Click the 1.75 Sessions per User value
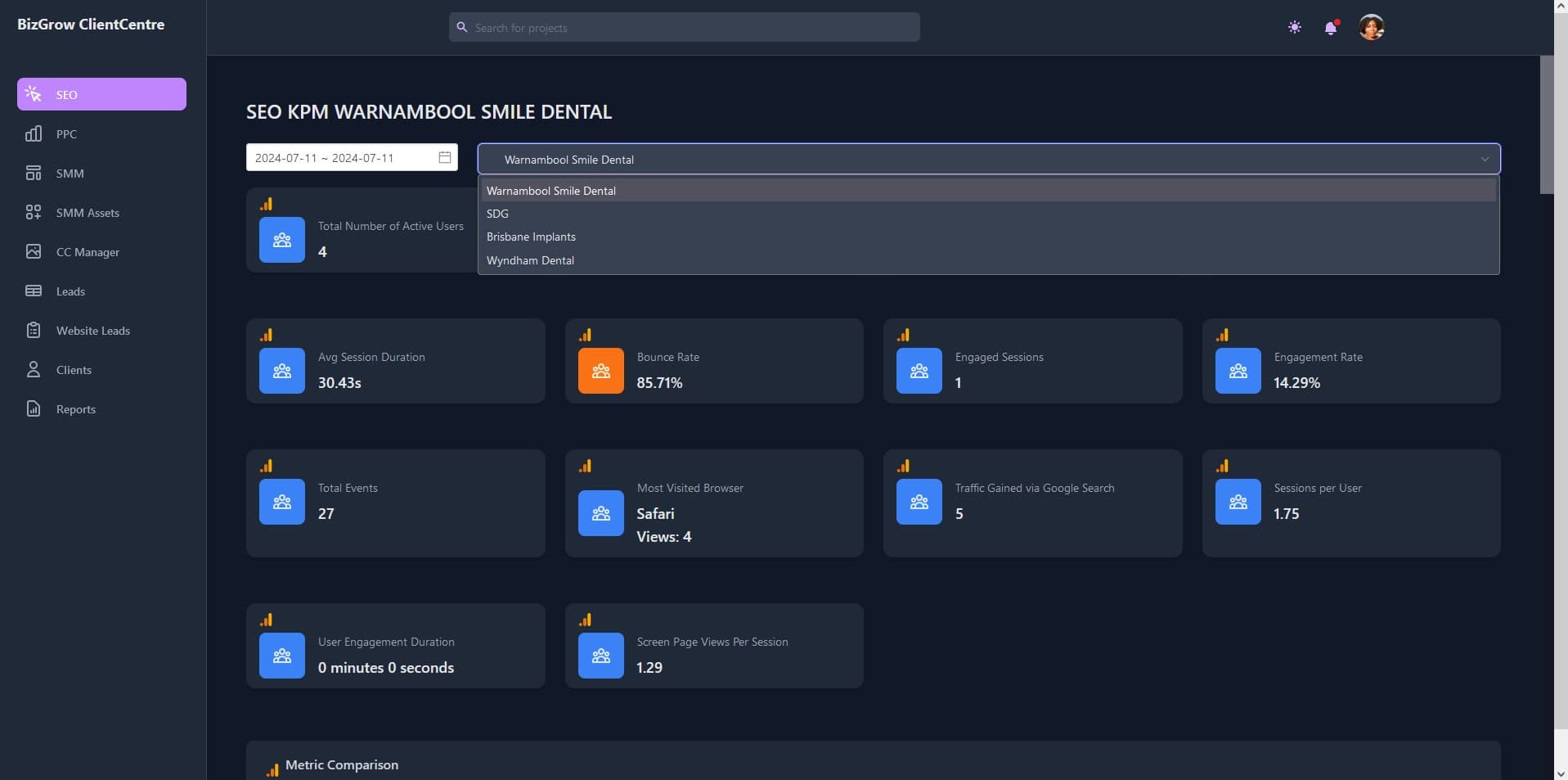1568x780 pixels. pyautogui.click(x=1286, y=513)
